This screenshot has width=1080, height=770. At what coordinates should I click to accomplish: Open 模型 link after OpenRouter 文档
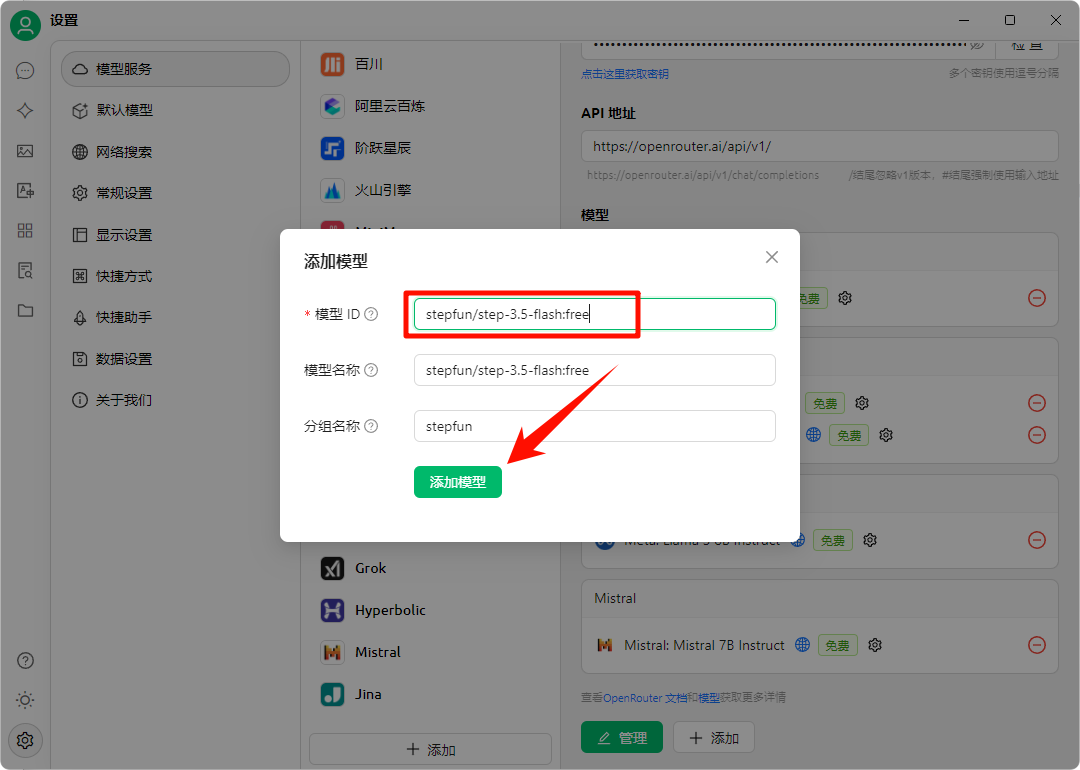(x=709, y=698)
